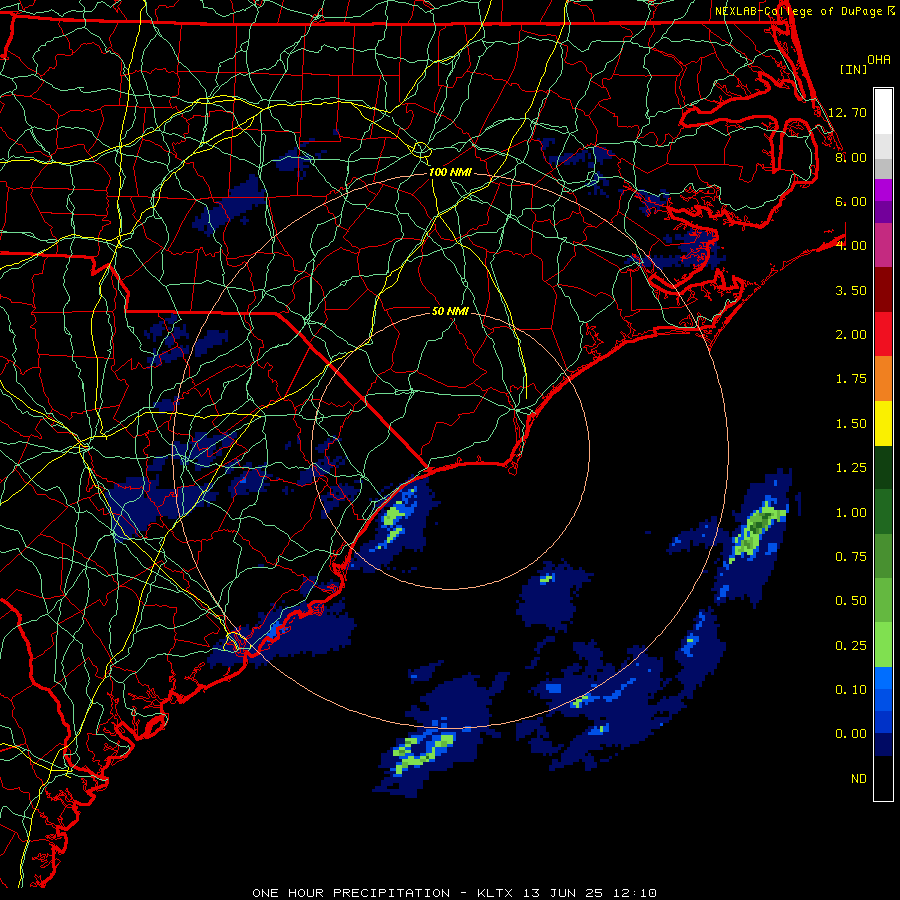Pick the darkest green legend swatch

point(883,467)
